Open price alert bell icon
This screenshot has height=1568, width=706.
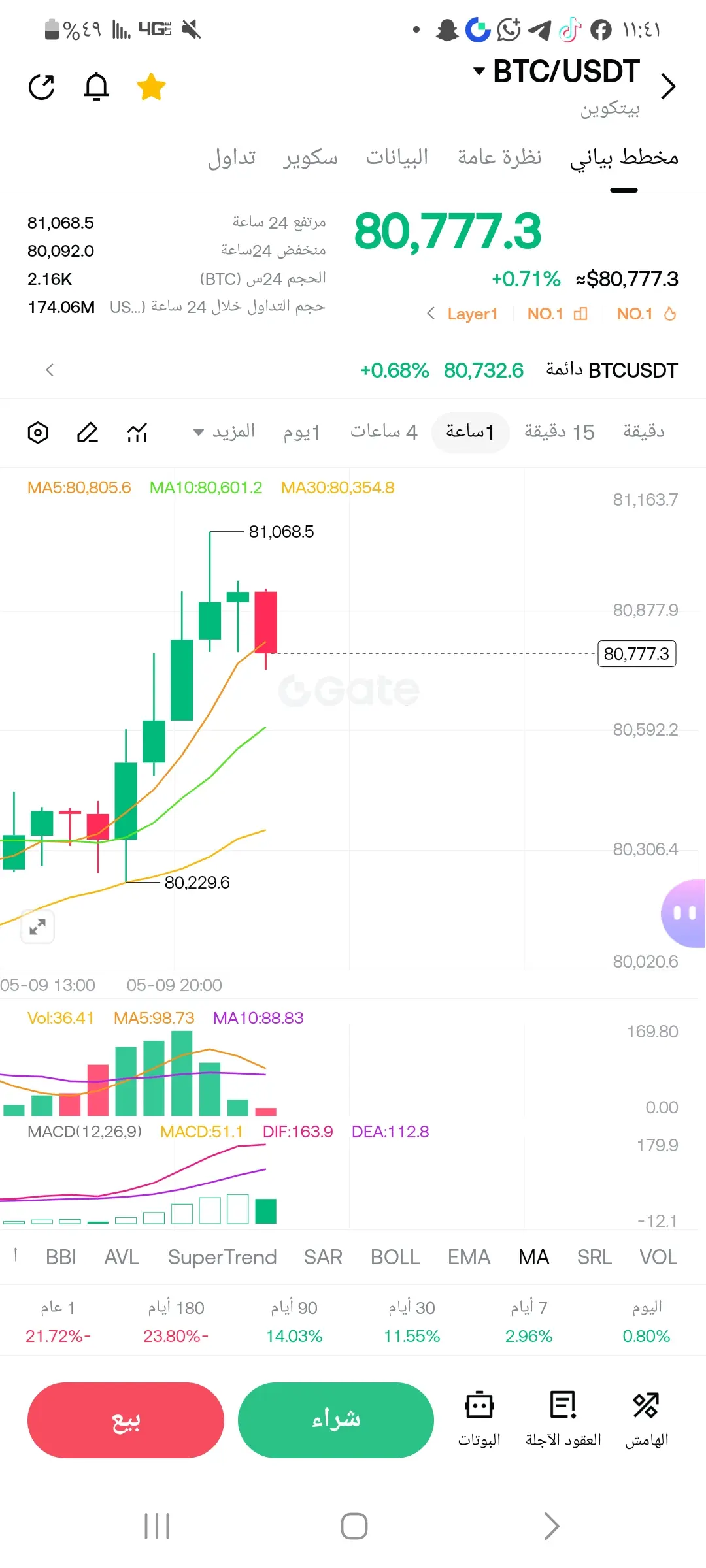tap(96, 86)
